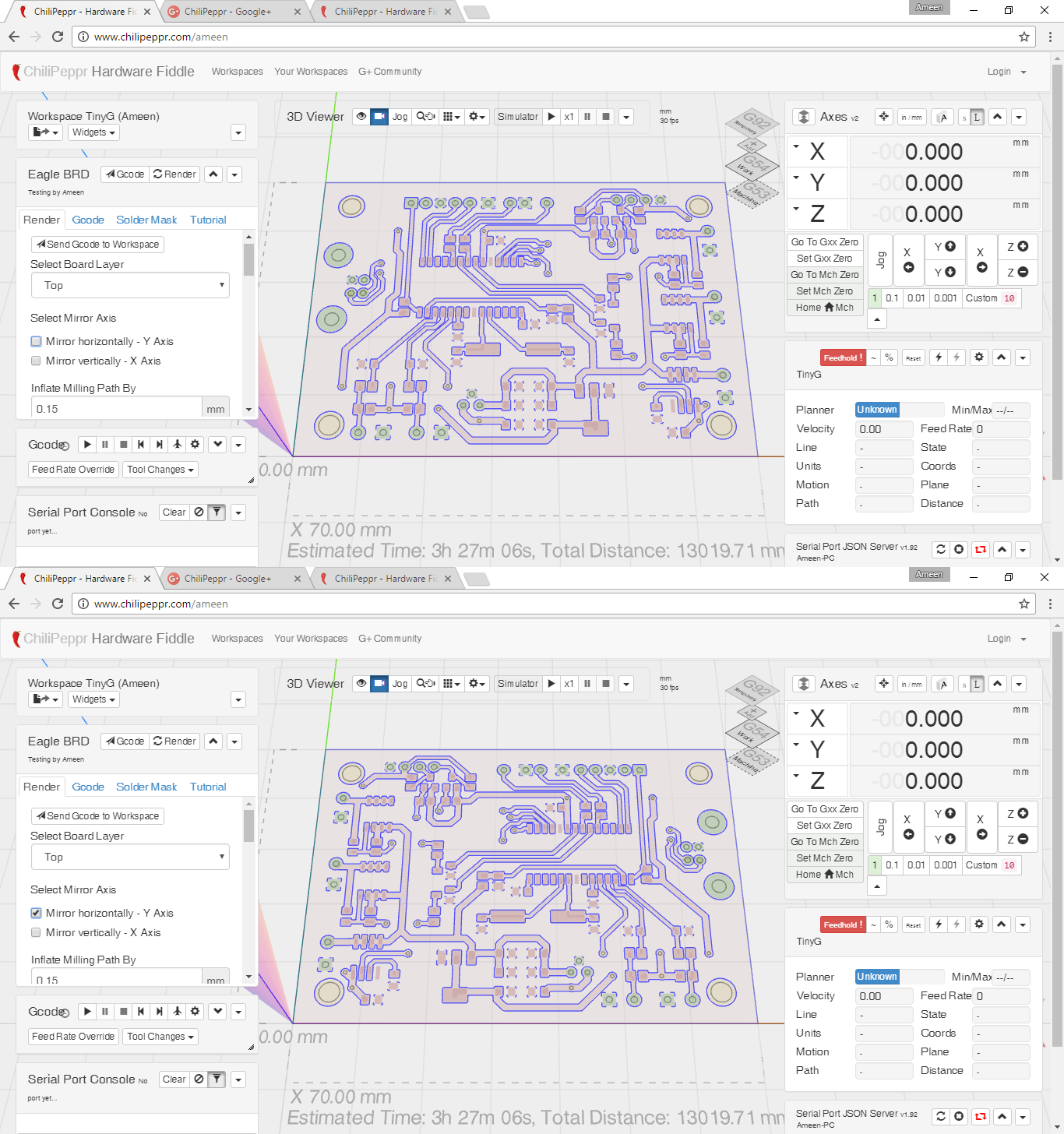Screen dimensions: 1064x1134
Task: Click Home Mch button in lower Axes panel
Action: (x=824, y=875)
